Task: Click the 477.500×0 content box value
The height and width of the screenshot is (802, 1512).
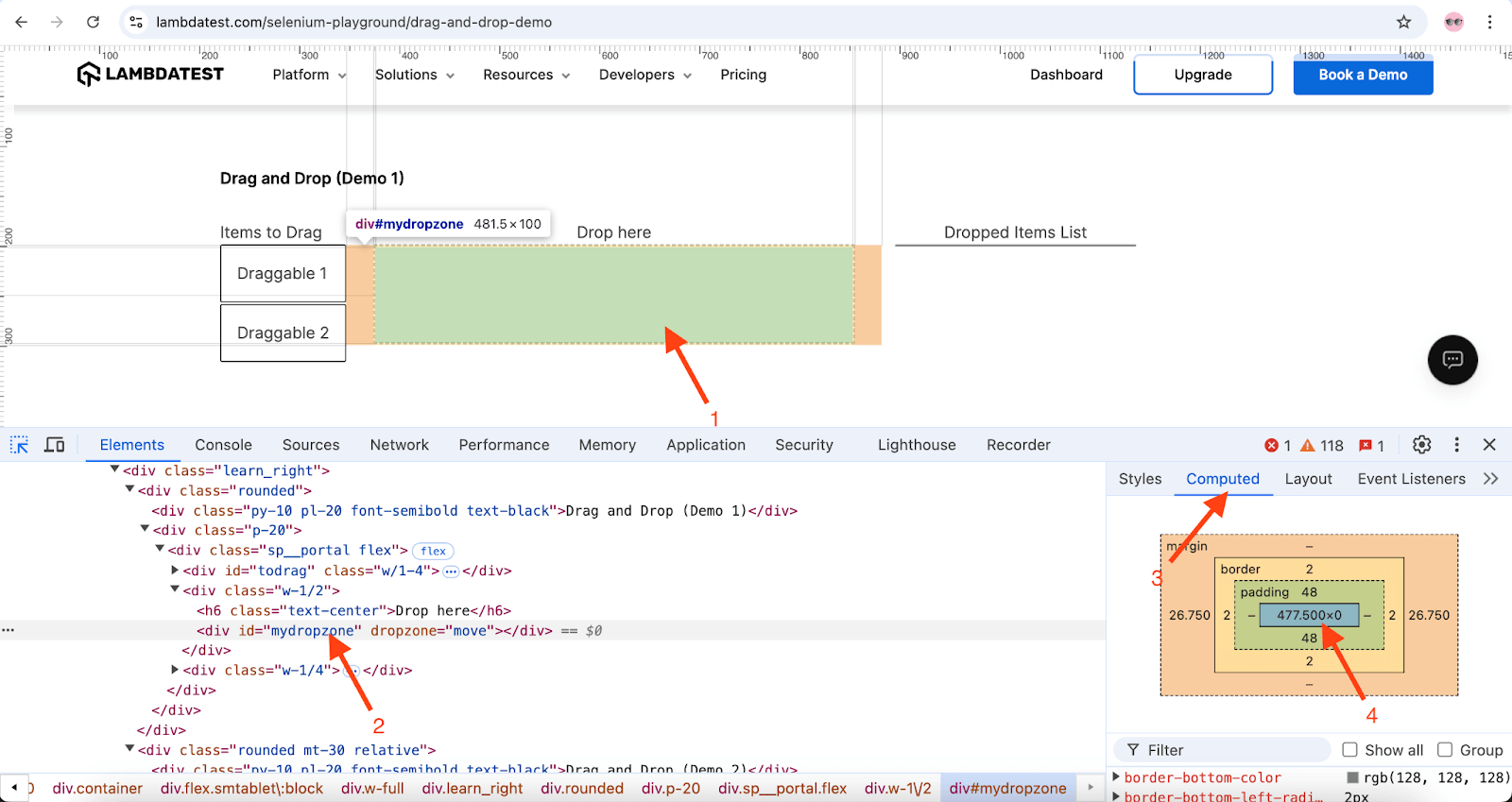Action: [1309, 615]
